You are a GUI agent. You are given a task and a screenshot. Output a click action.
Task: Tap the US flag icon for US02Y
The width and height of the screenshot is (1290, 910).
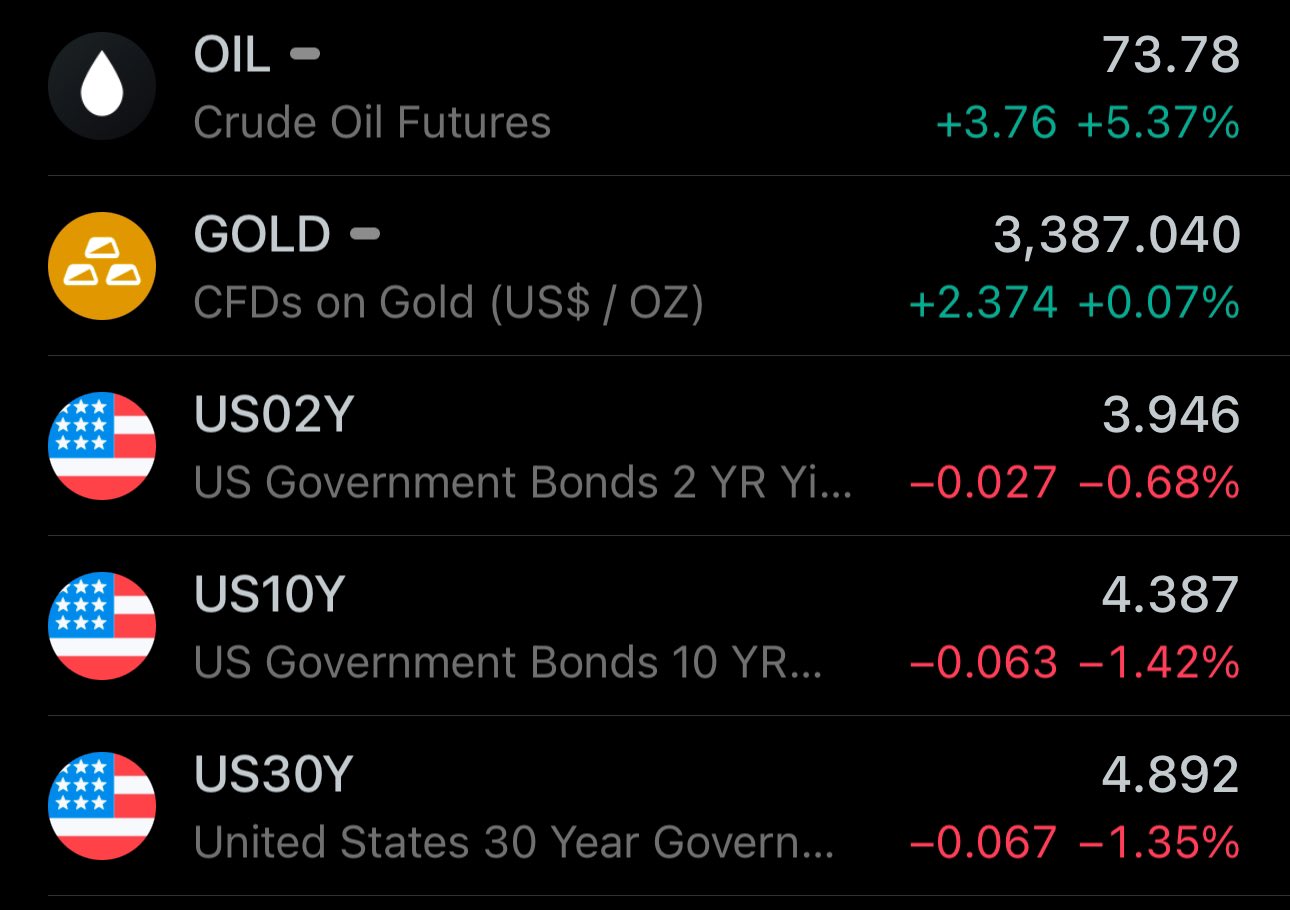point(102,446)
